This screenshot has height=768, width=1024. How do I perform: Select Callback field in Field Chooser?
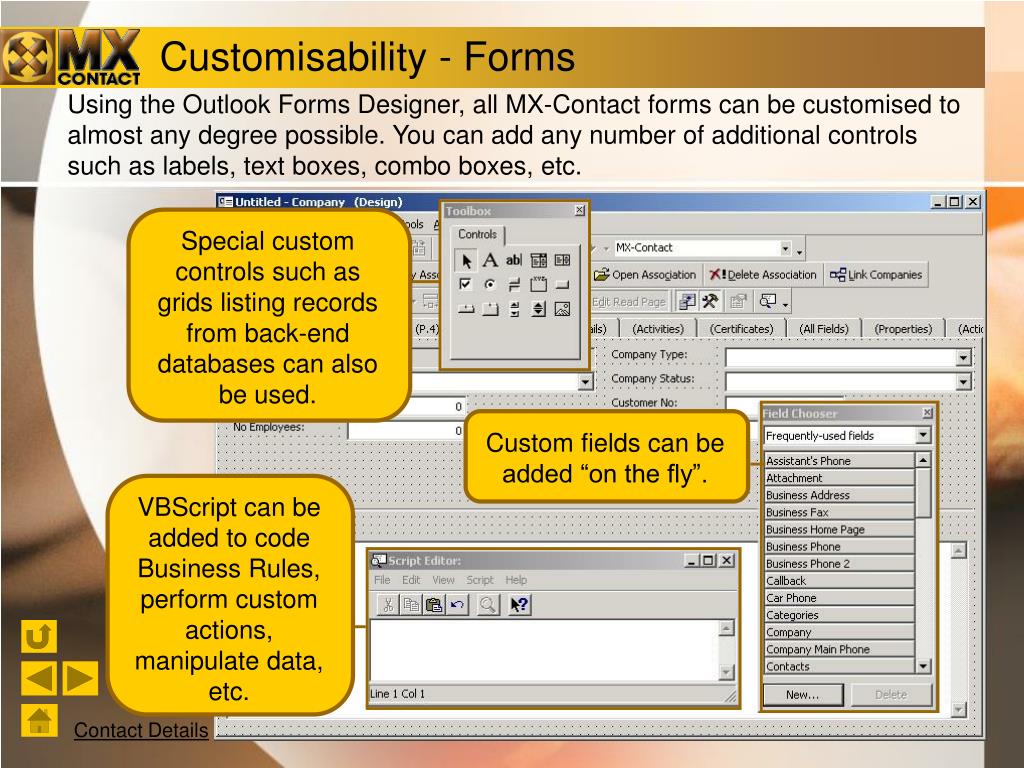839,581
